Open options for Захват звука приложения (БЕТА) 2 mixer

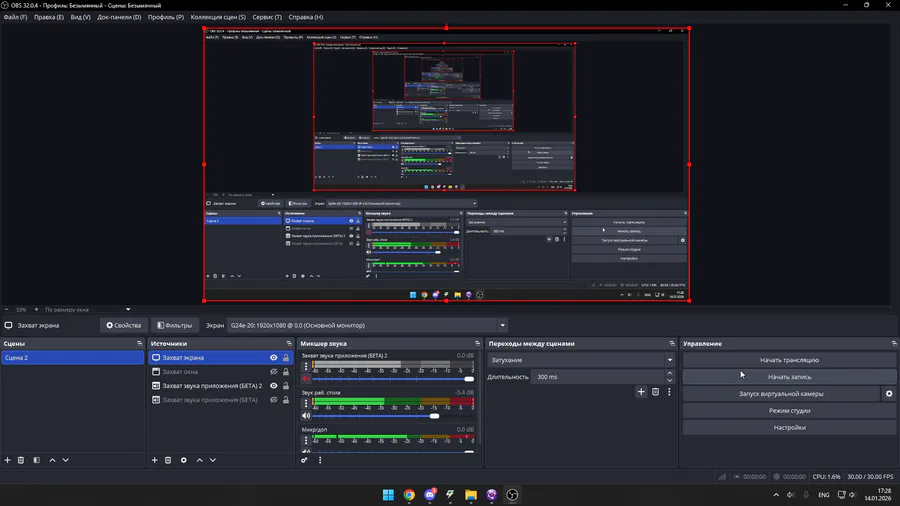coord(306,365)
